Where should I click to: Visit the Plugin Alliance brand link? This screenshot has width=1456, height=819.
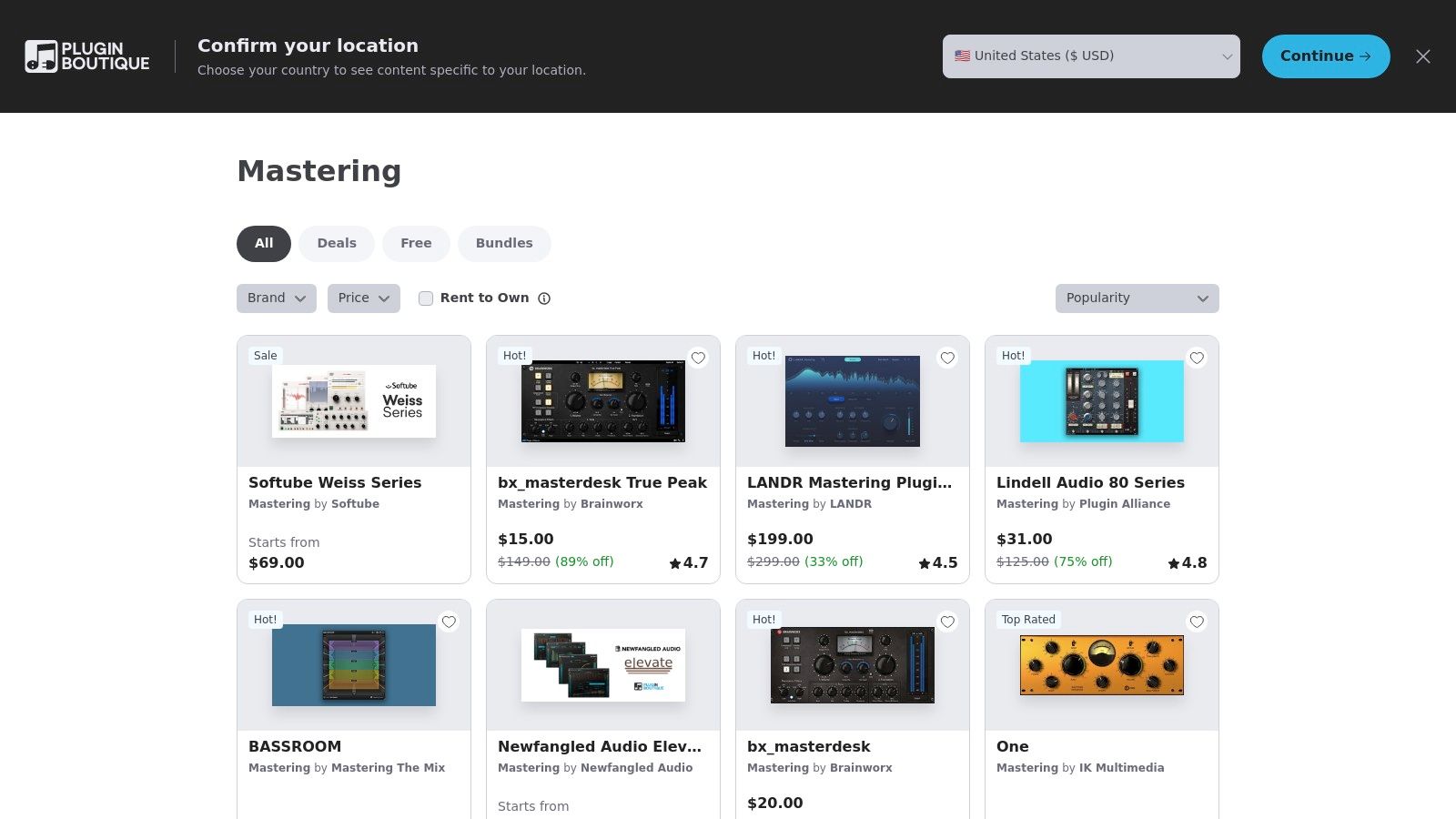1125,504
